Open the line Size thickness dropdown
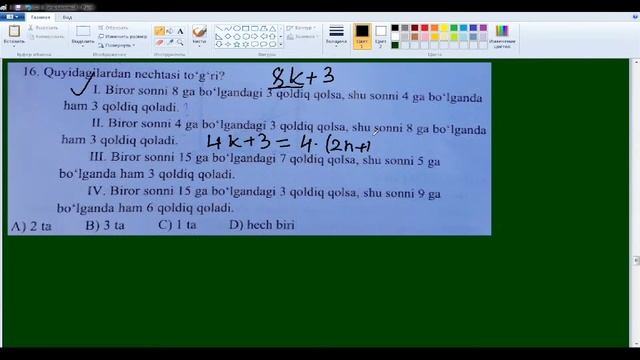The image size is (640, 360). click(x=336, y=36)
